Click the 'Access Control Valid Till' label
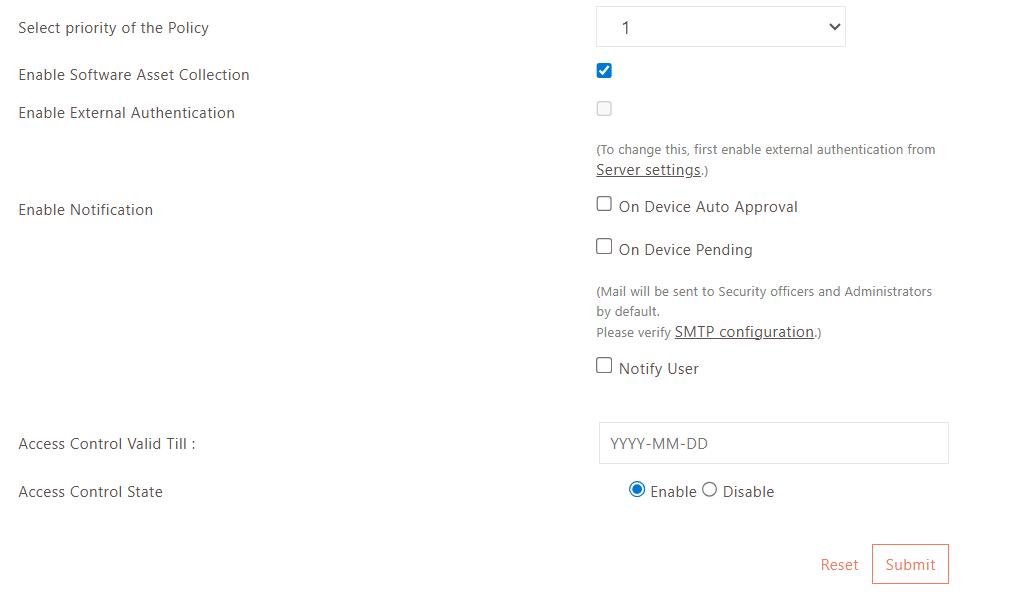Image resolution: width=1033 pixels, height=604 pixels. [x=107, y=444]
